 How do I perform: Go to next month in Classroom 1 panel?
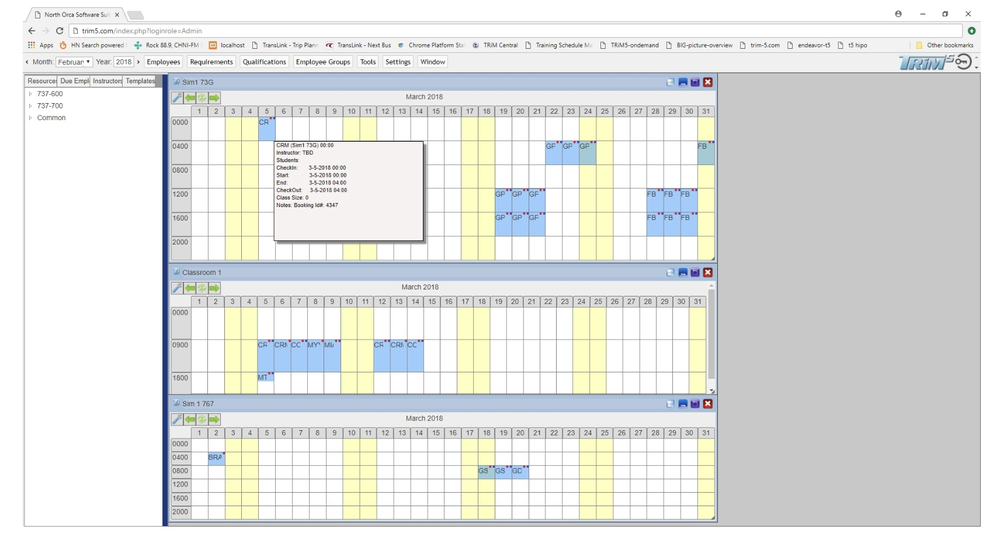214,288
